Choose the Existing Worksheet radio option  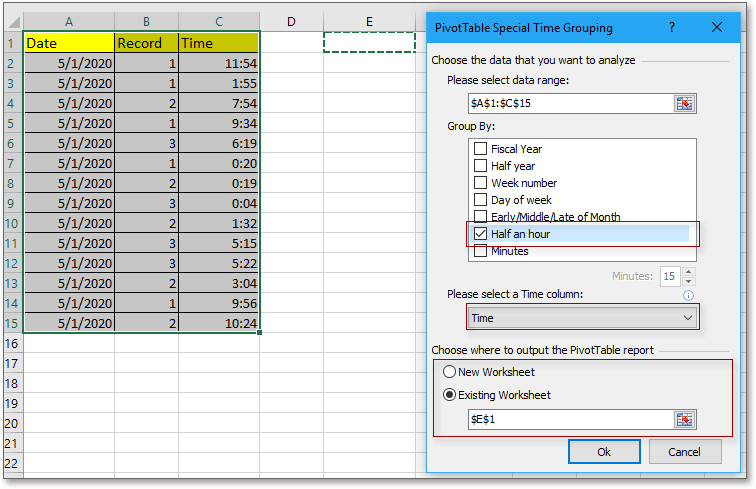(x=449, y=395)
